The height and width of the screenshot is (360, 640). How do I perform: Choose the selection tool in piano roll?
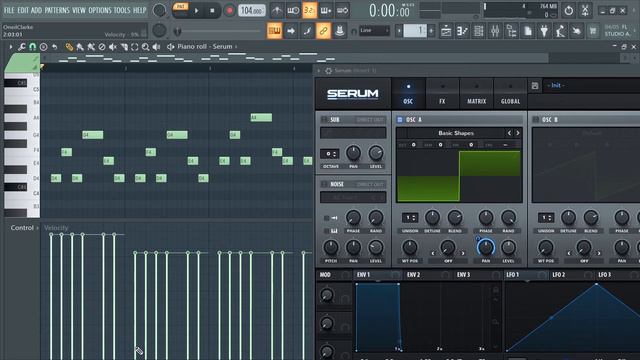coord(135,47)
